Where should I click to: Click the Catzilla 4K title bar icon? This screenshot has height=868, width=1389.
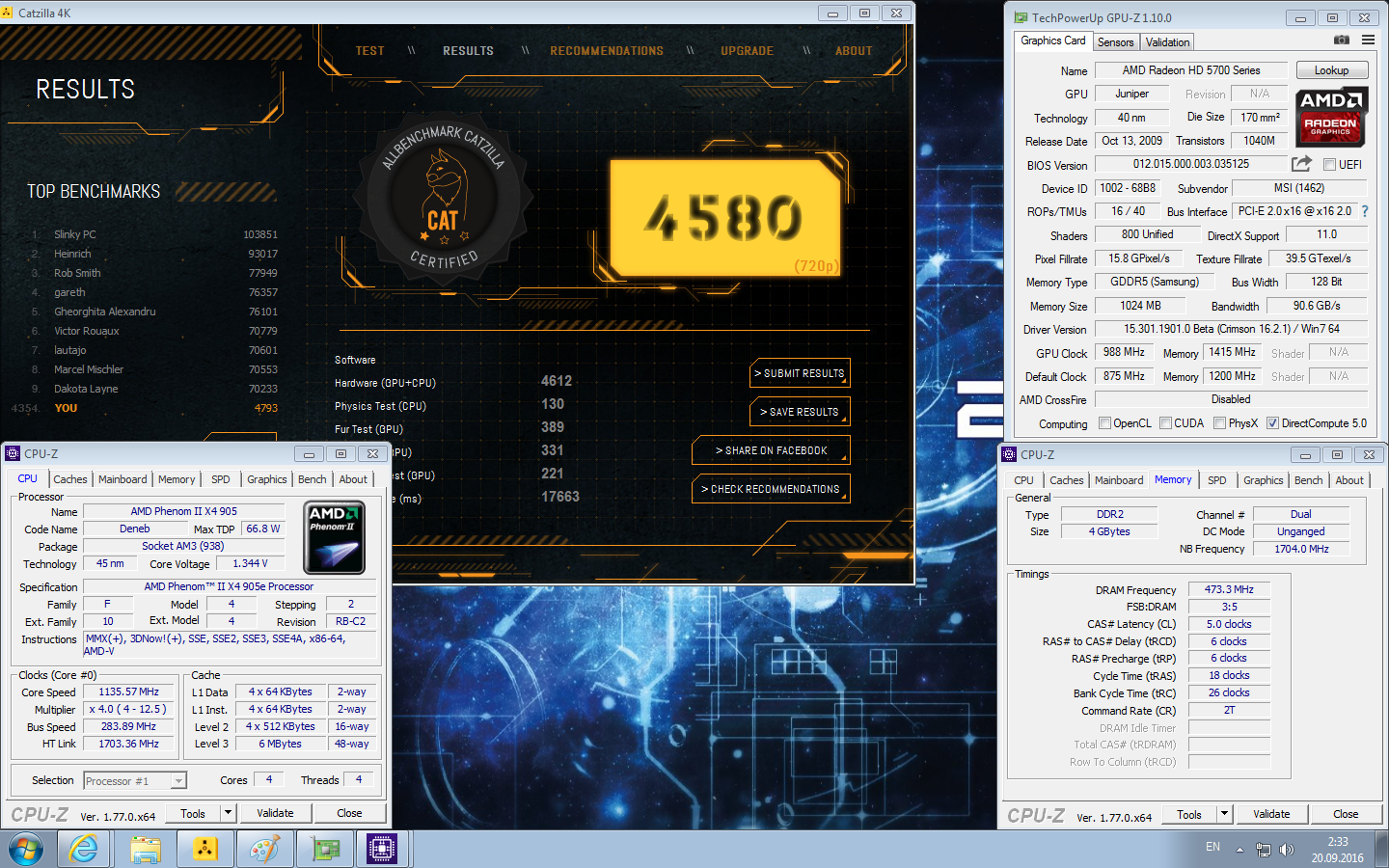9,13
